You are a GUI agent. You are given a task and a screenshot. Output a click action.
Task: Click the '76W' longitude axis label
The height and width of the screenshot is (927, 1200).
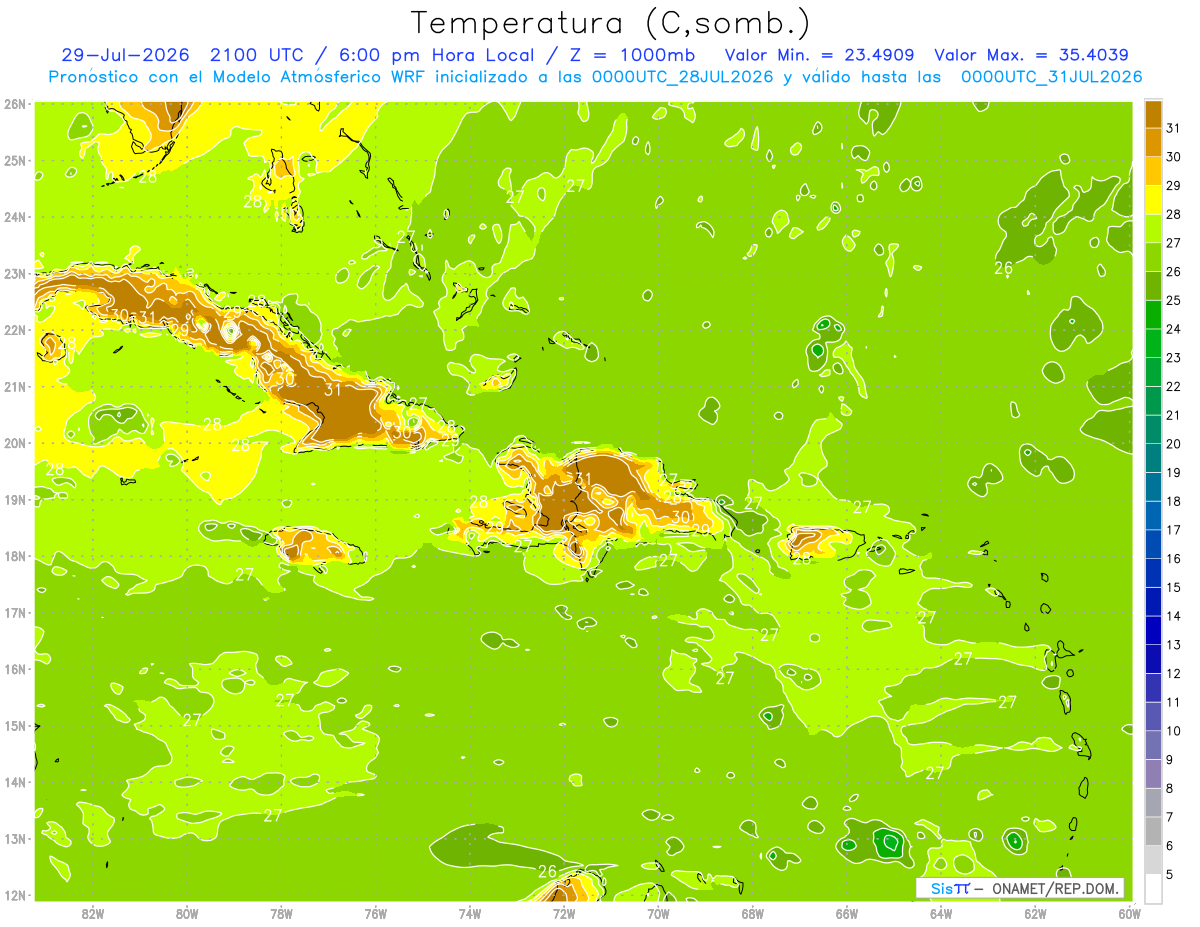tap(376, 912)
